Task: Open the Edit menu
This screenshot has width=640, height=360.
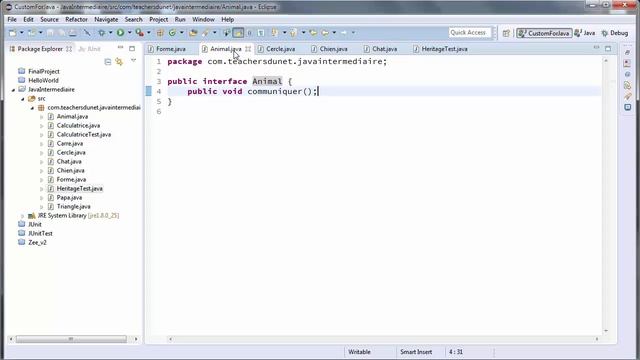Action: [x=28, y=19]
